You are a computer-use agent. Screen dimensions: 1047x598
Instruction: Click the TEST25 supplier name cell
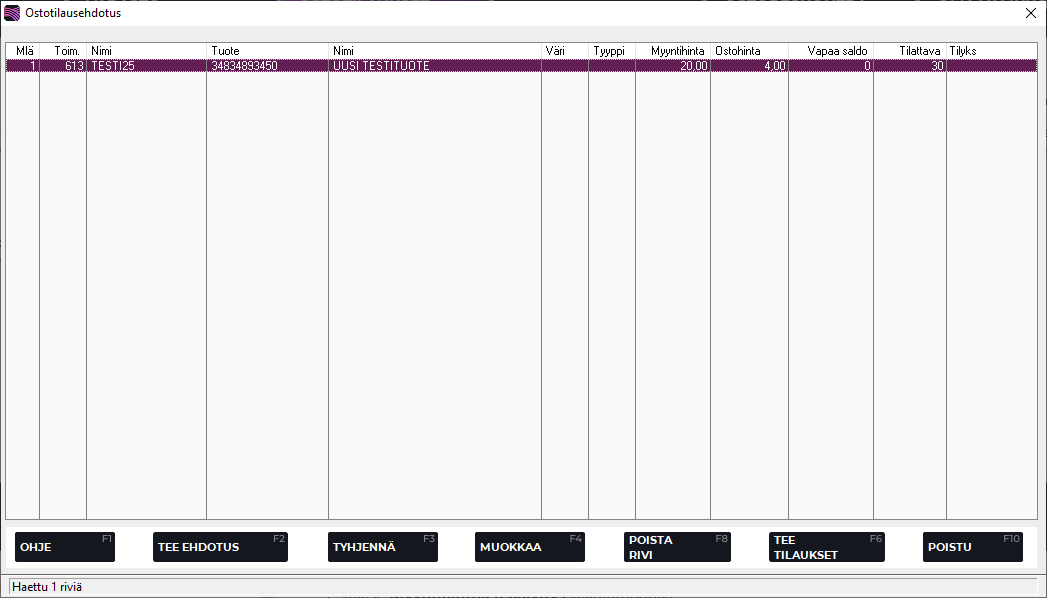tap(146, 66)
